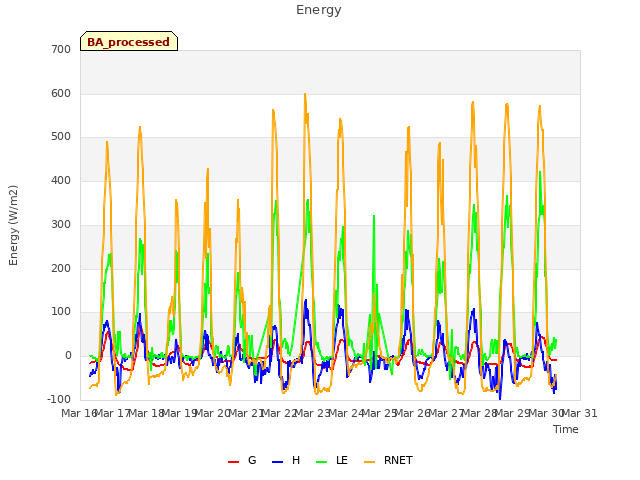
Task: Click the Mar 24 x-axis tick label
Action: [x=347, y=413]
